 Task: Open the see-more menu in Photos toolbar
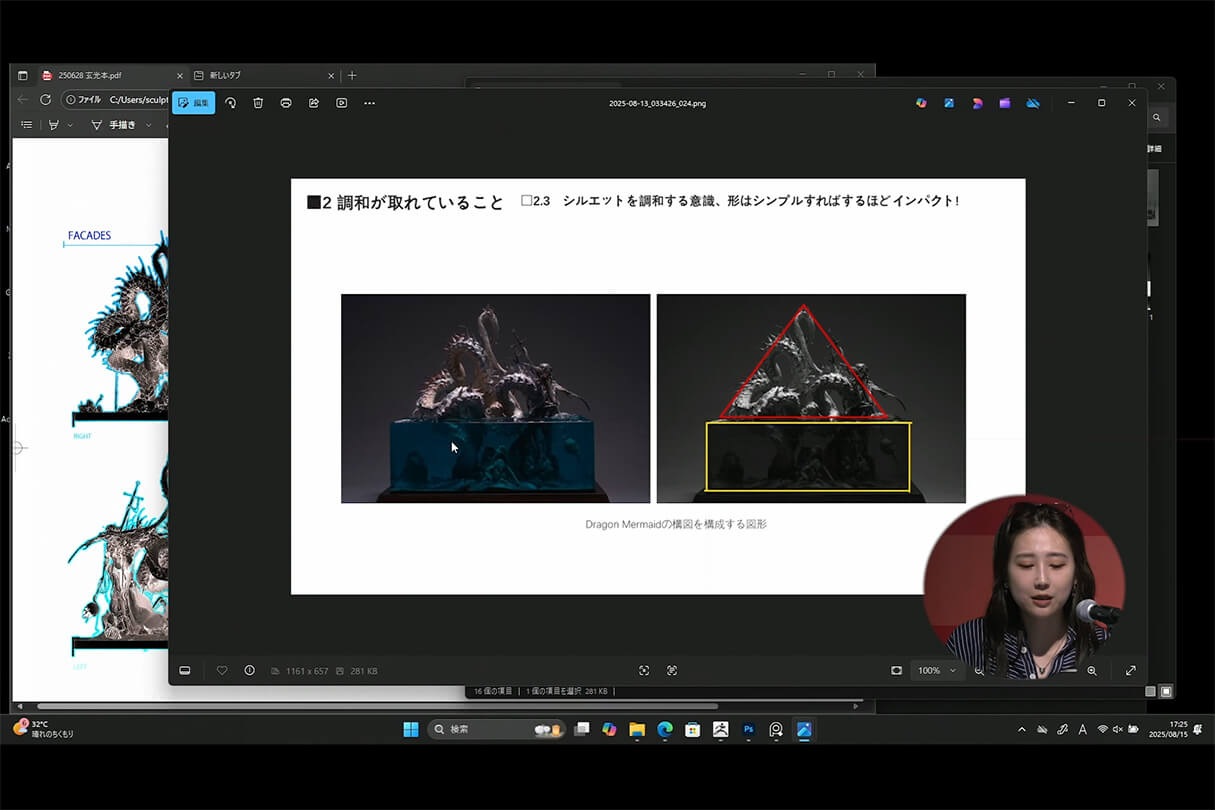tap(369, 102)
